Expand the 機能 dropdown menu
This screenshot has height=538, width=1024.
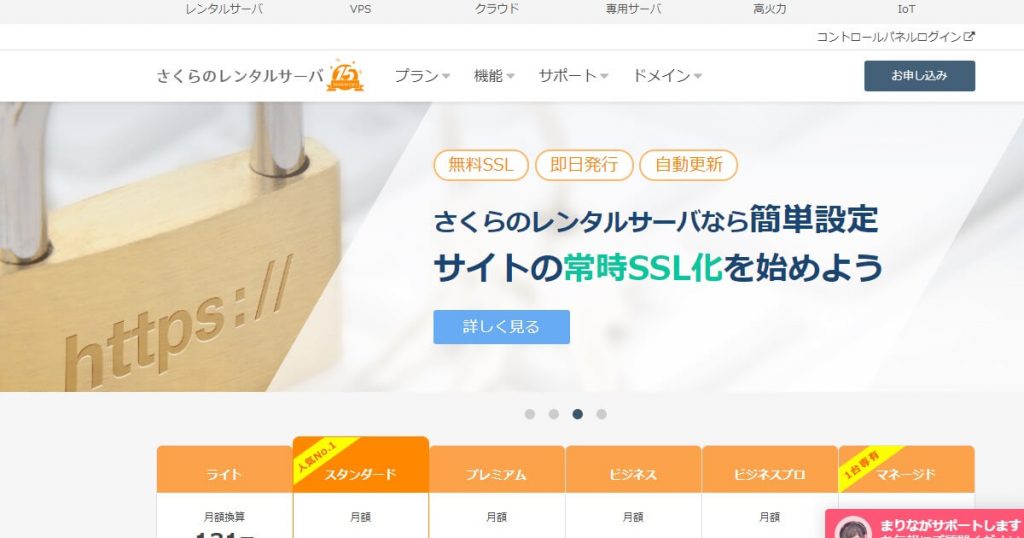(494, 76)
